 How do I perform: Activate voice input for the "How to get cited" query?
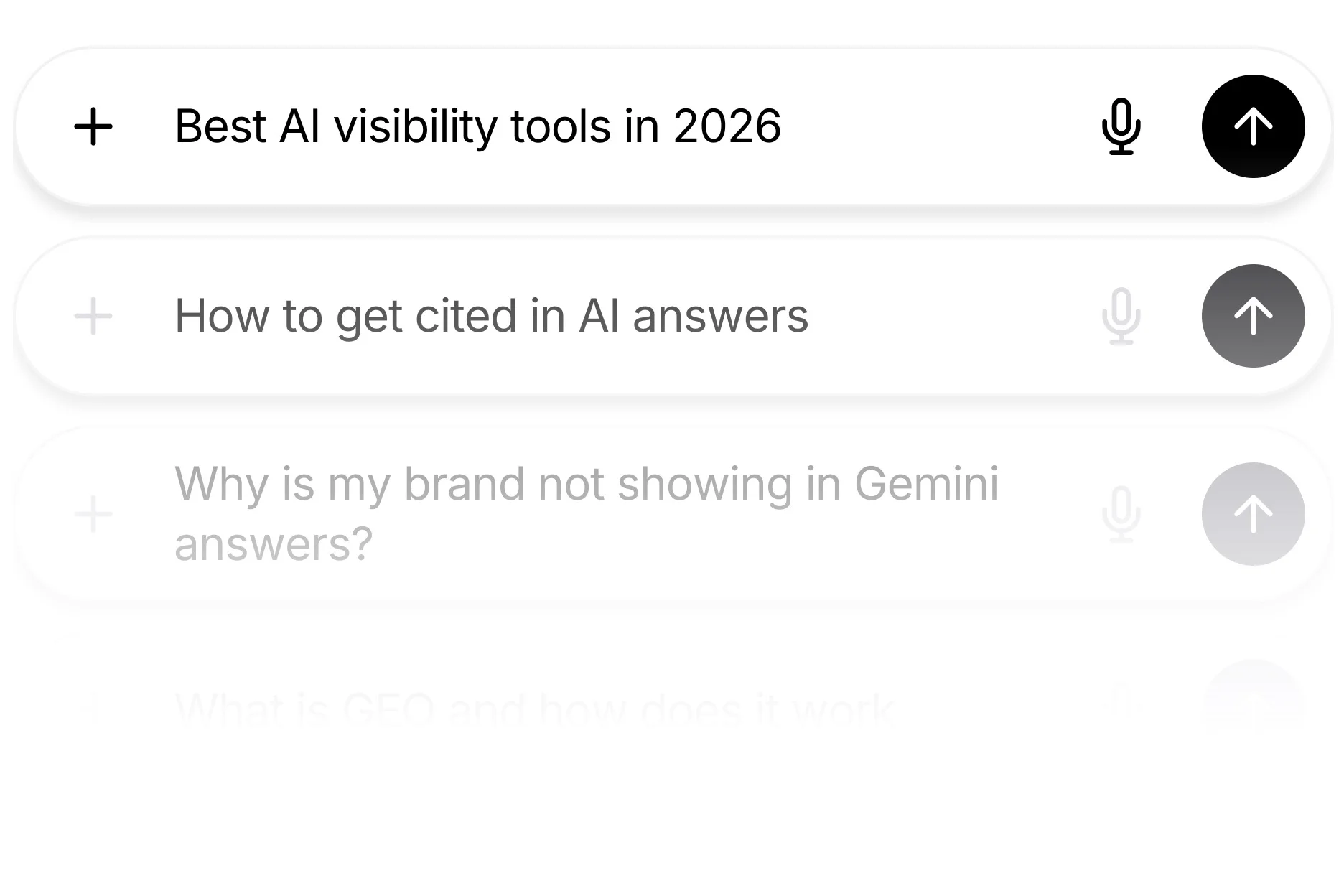tap(1121, 316)
